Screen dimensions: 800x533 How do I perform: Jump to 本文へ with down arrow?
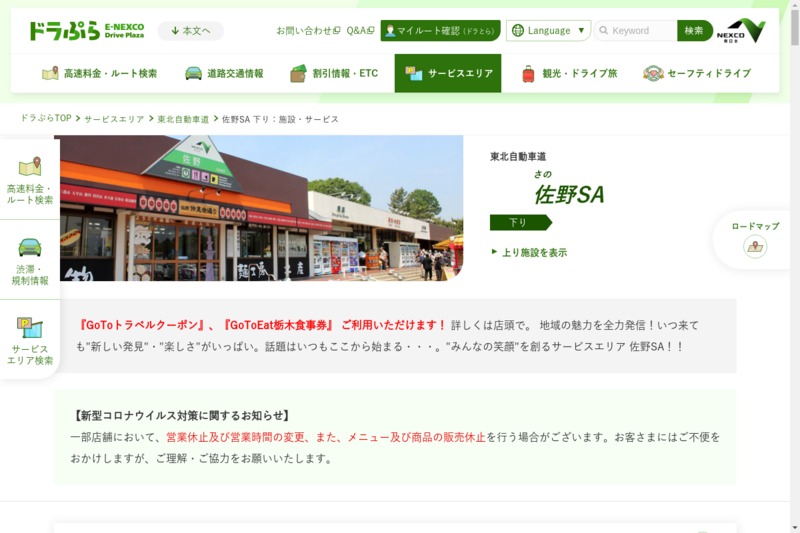point(190,31)
